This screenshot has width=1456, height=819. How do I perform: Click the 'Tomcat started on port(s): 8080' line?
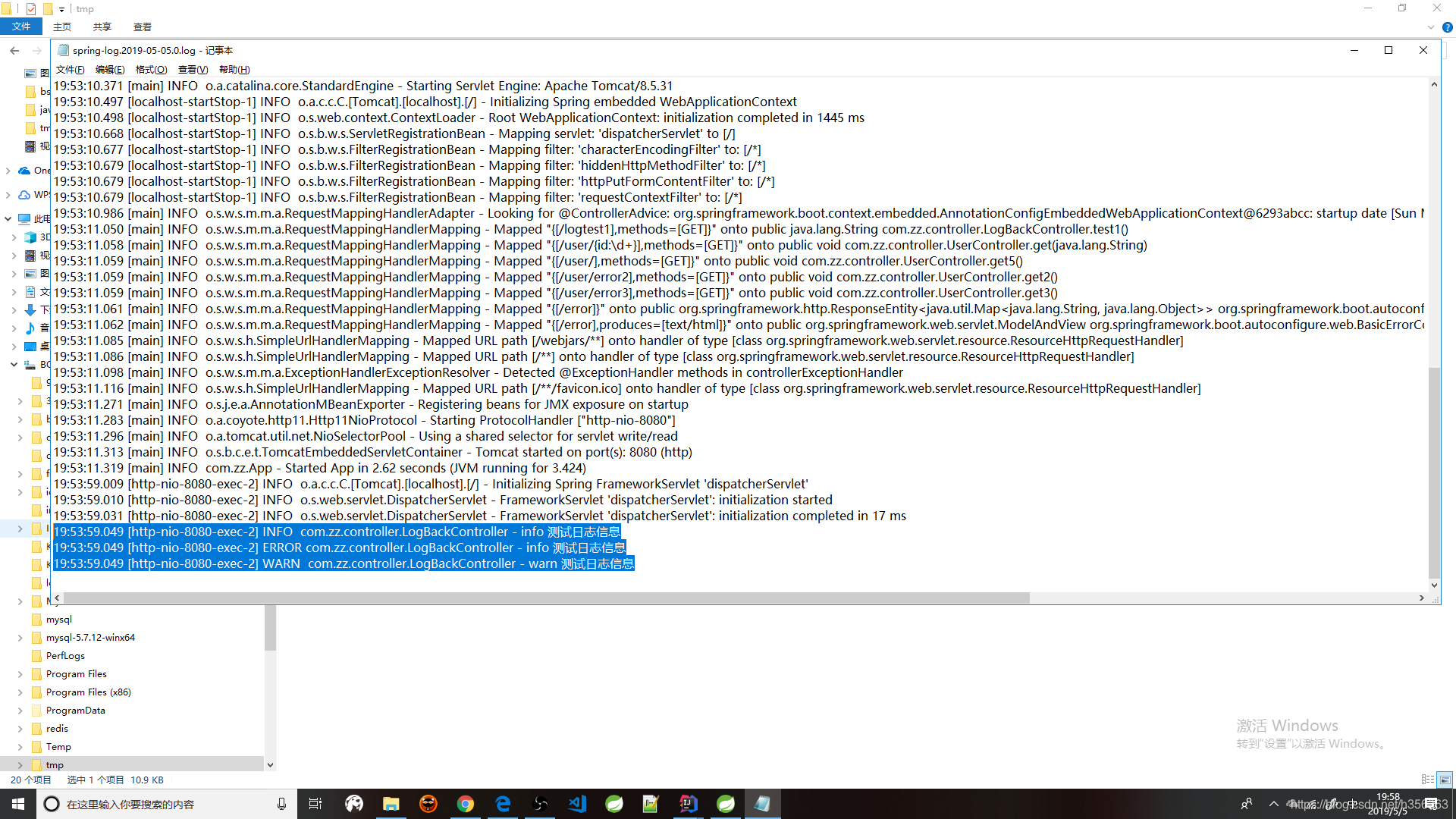(372, 452)
